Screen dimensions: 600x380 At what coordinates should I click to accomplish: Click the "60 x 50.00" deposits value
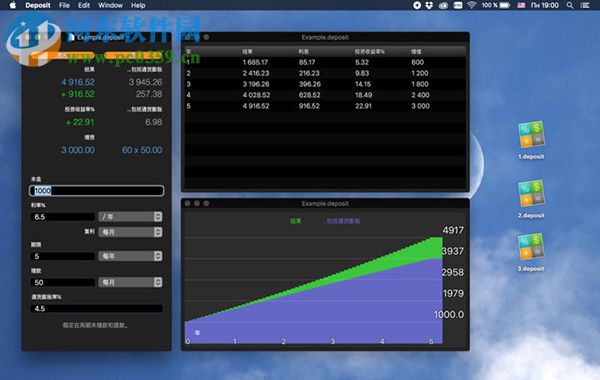point(142,150)
